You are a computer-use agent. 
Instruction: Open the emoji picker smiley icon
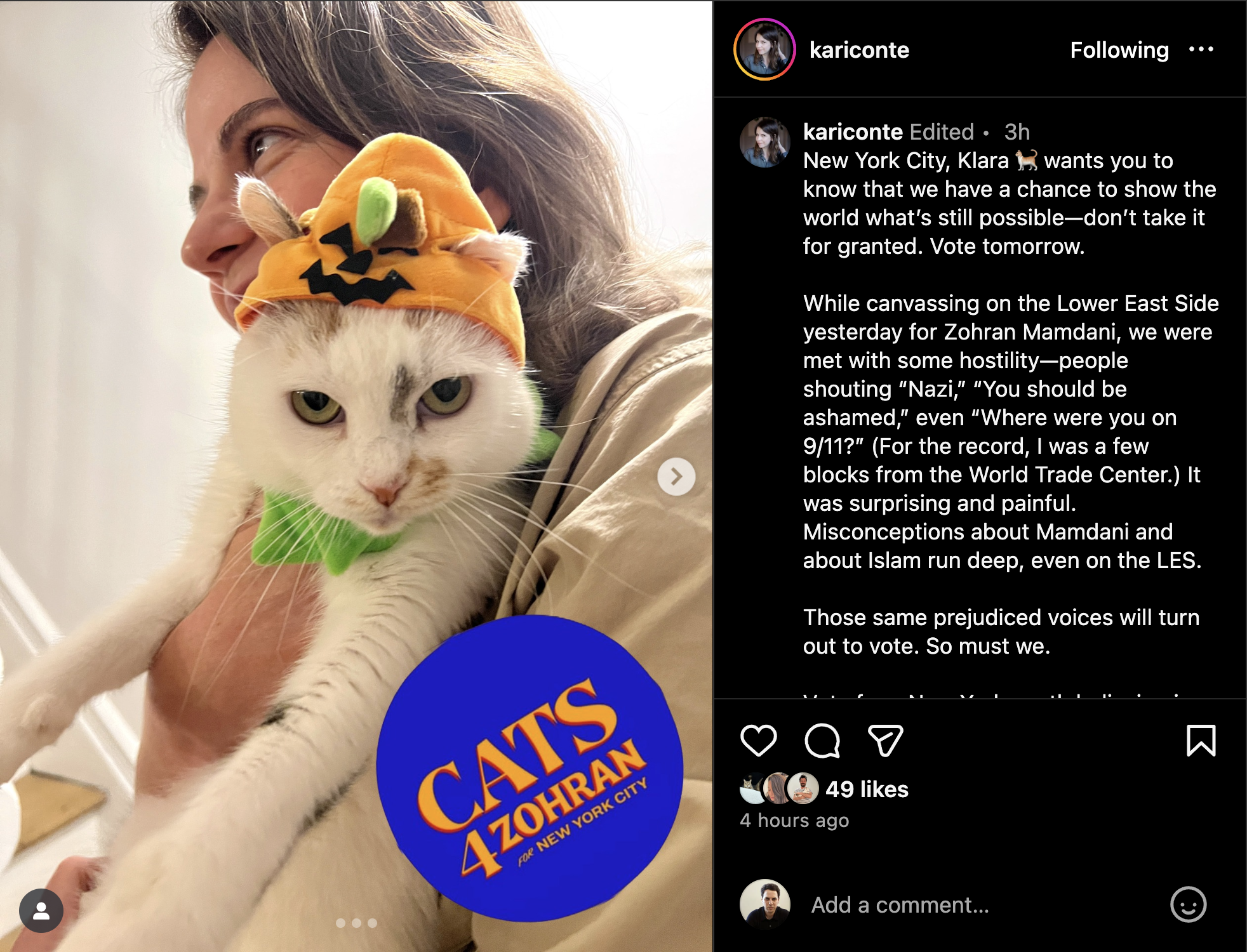click(x=1188, y=904)
